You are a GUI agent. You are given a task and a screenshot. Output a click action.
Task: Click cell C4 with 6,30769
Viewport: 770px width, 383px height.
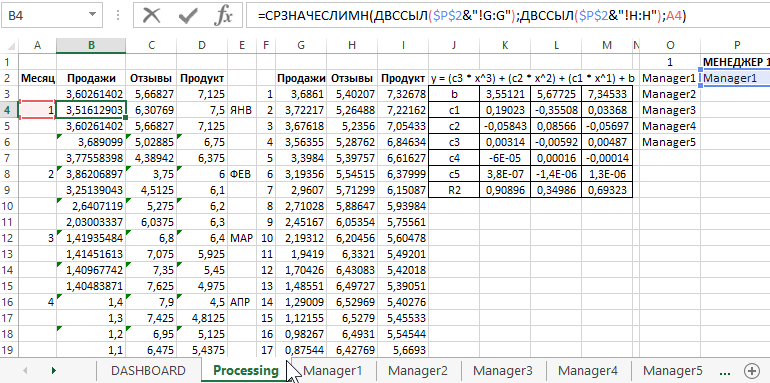pyautogui.click(x=151, y=110)
